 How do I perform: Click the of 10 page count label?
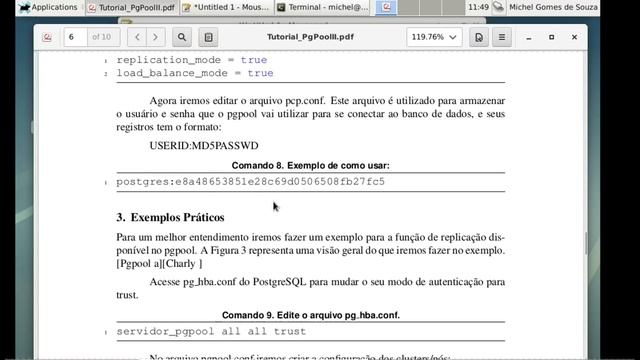102,37
